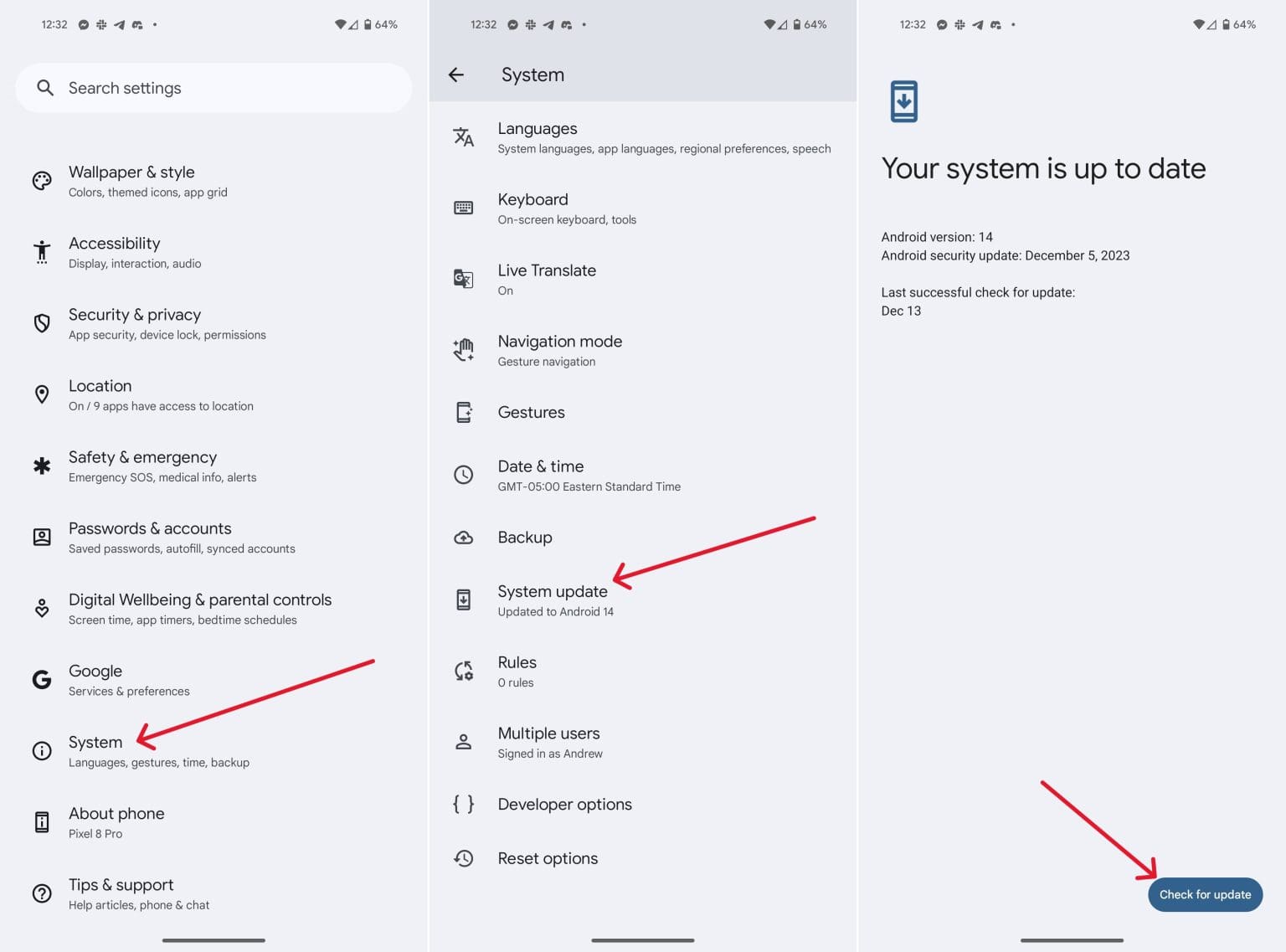Click the Search settings field
1286x952 pixels.
(213, 88)
